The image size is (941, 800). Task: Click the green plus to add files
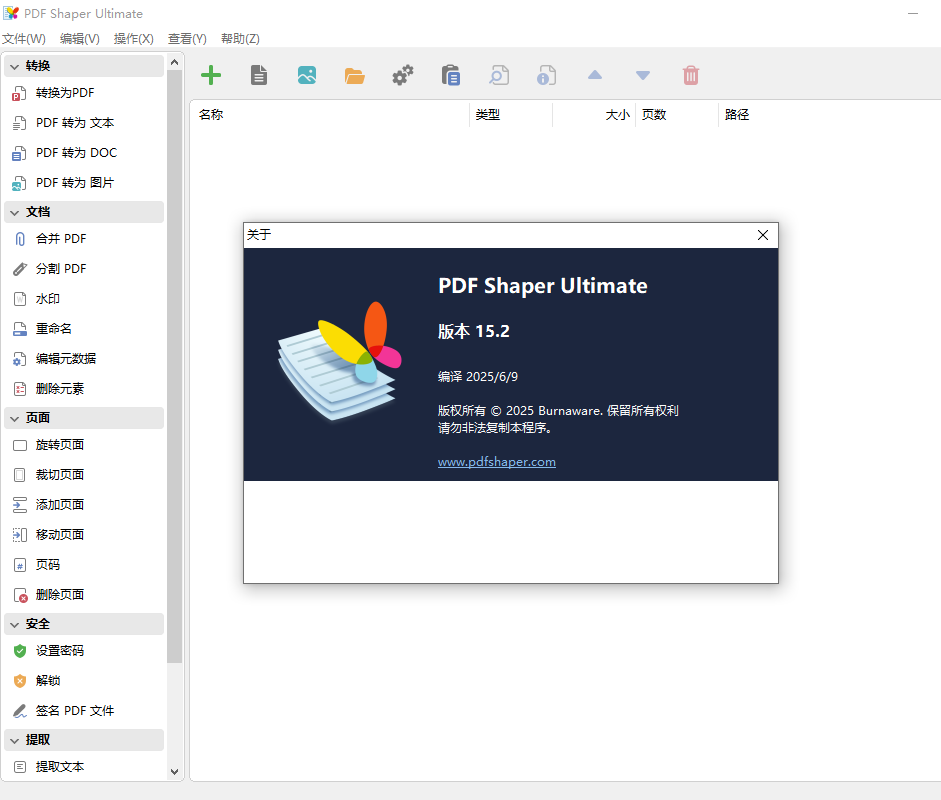(x=211, y=74)
